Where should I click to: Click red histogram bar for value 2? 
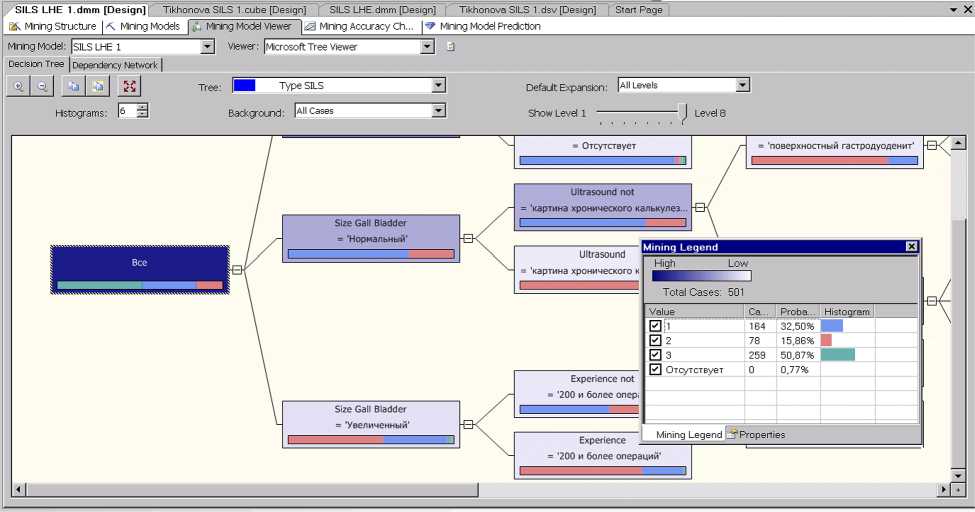pos(826,340)
